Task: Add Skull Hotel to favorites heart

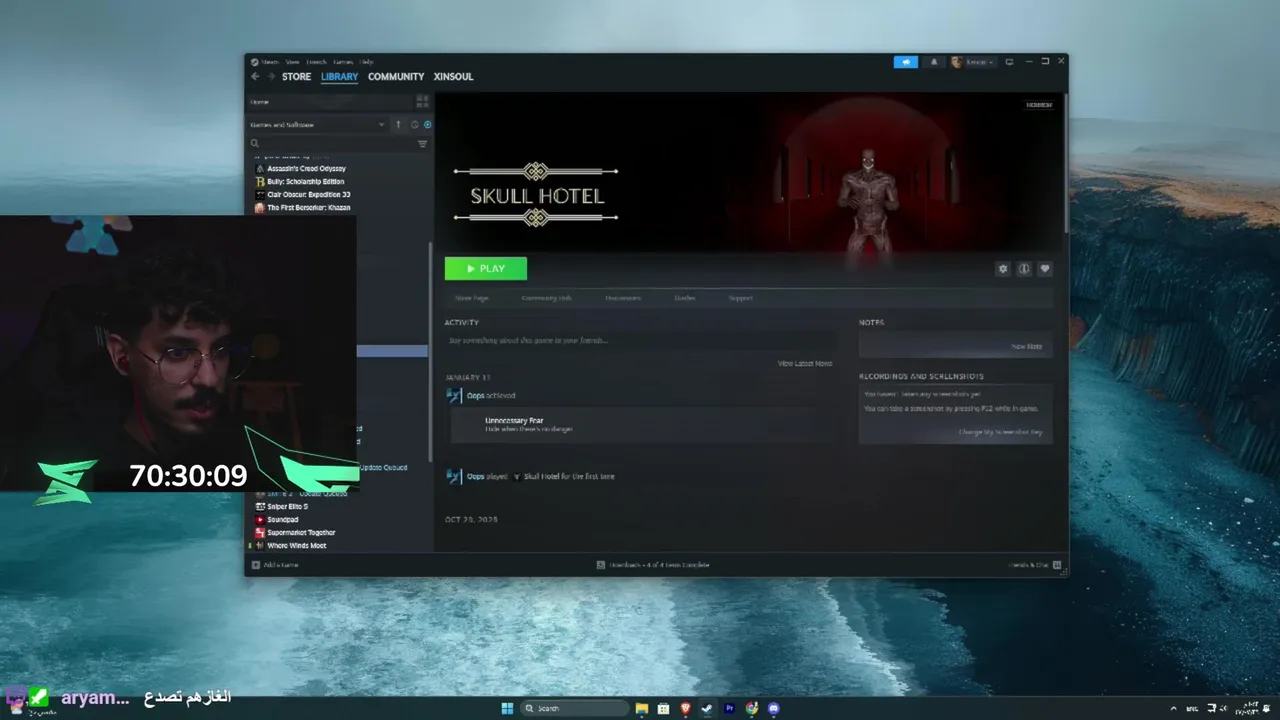Action: [x=1045, y=269]
